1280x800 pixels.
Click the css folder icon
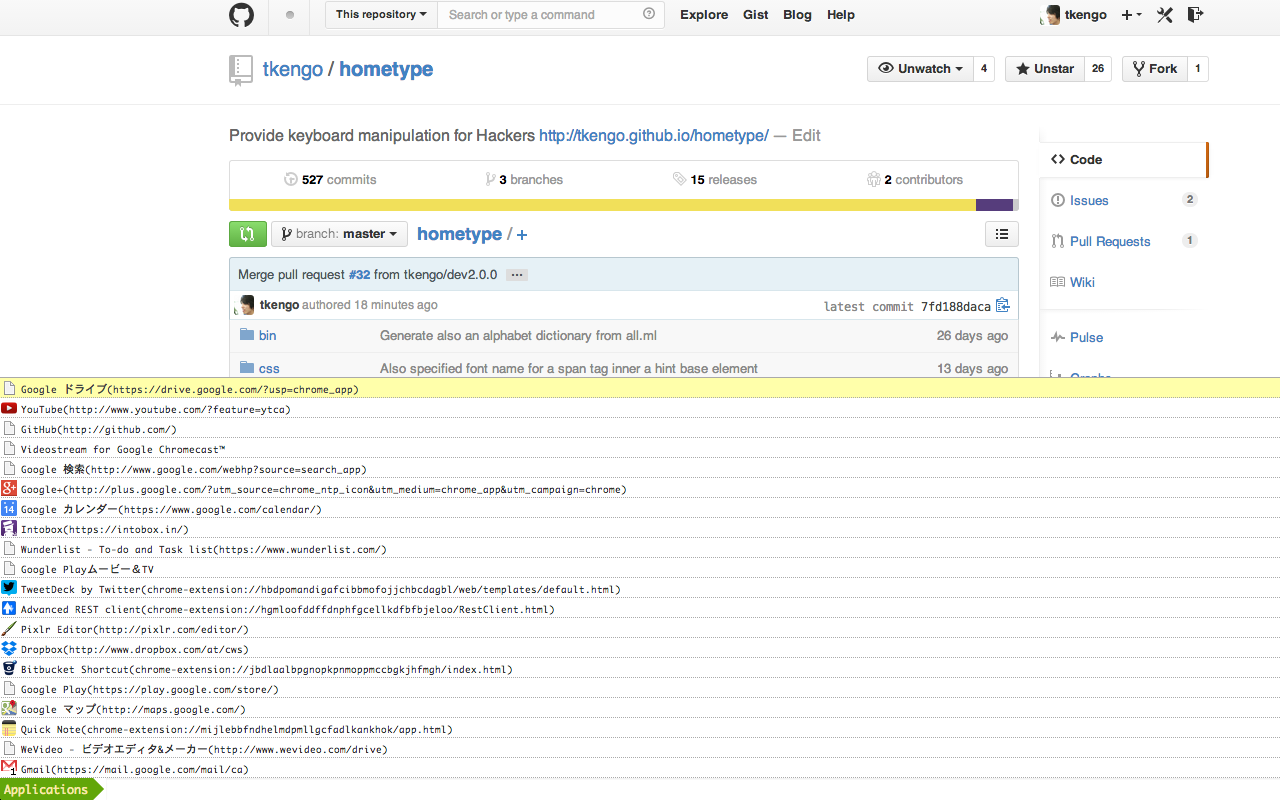[247, 368]
